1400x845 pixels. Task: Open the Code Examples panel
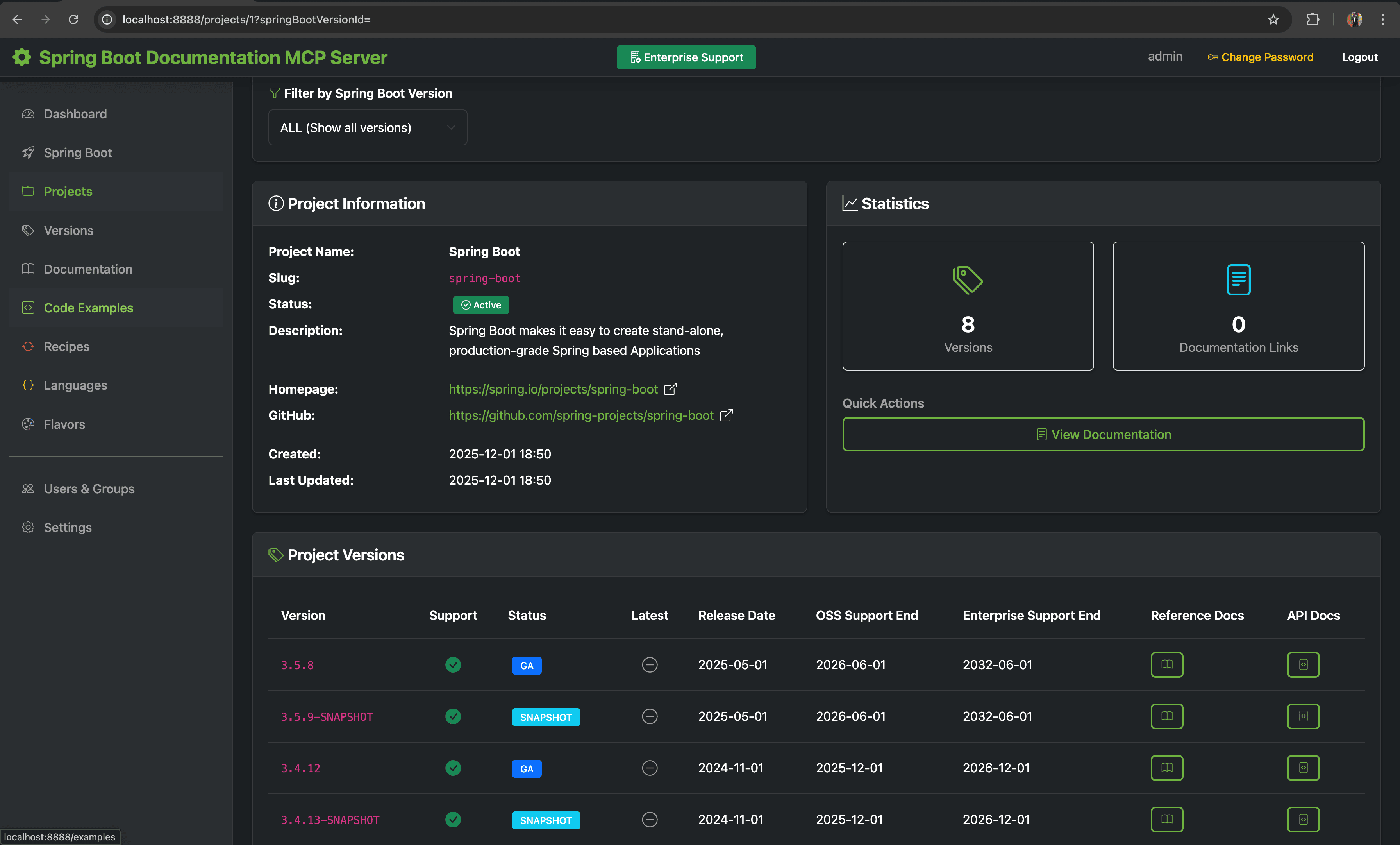point(88,308)
